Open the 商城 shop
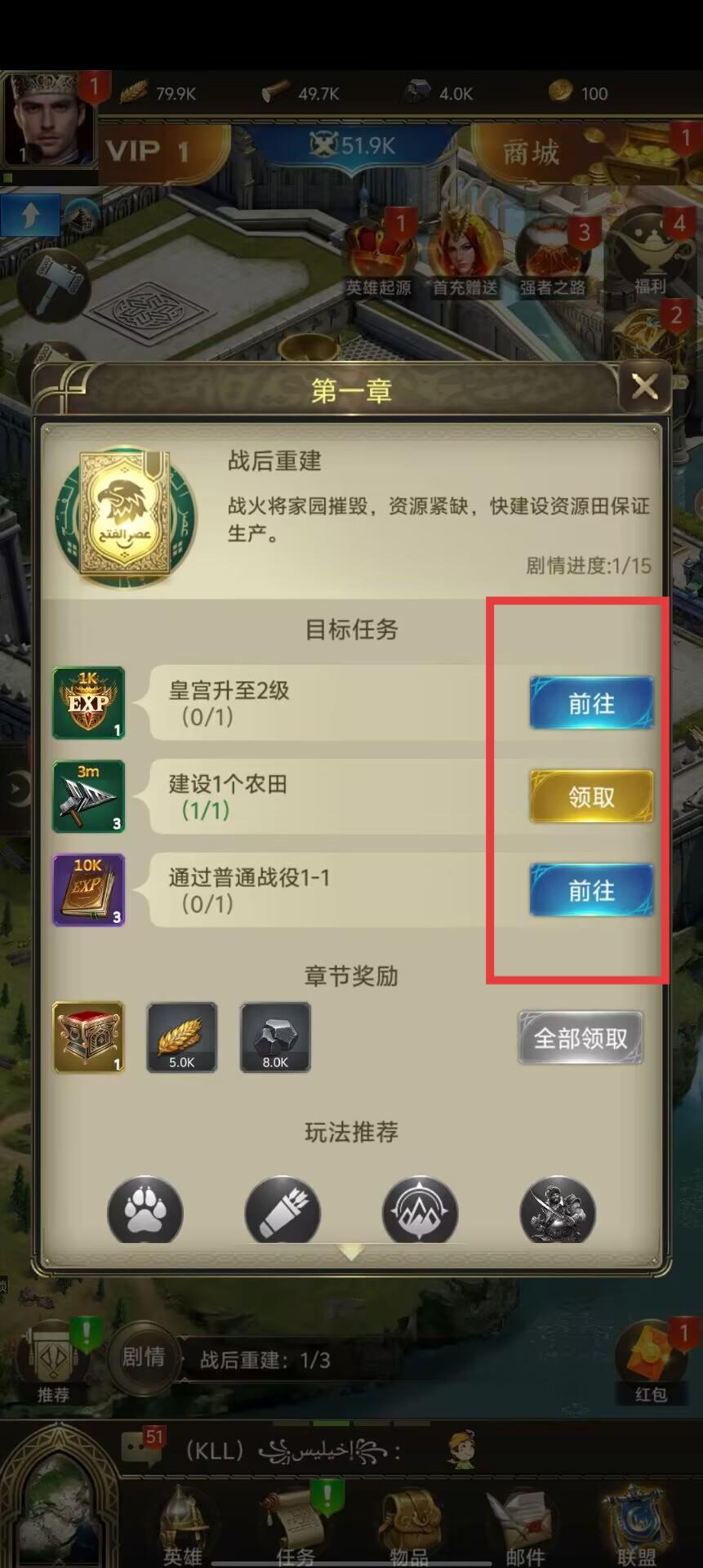Screen dimensions: 703x1568 [531, 152]
